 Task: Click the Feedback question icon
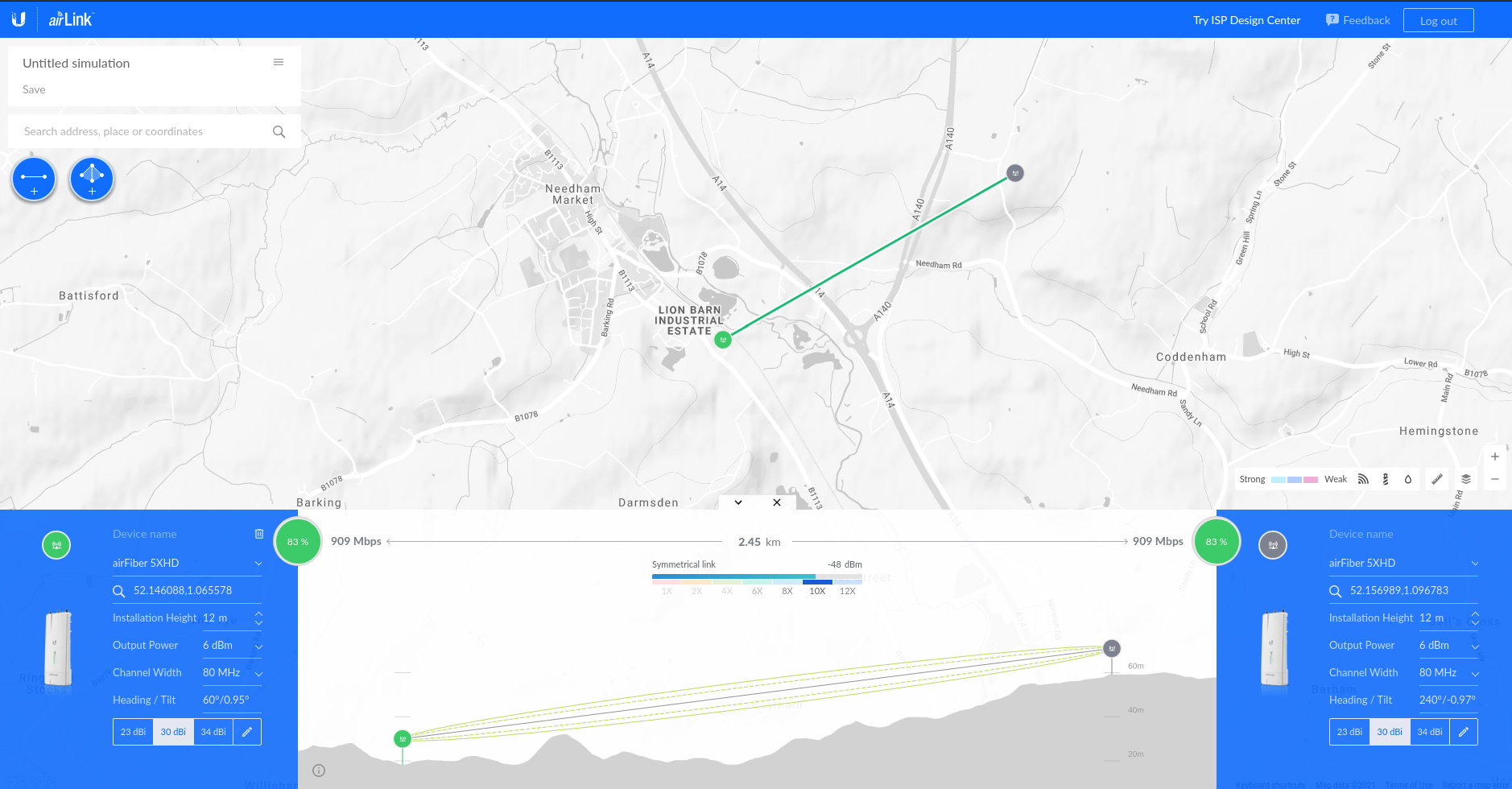coord(1332,20)
